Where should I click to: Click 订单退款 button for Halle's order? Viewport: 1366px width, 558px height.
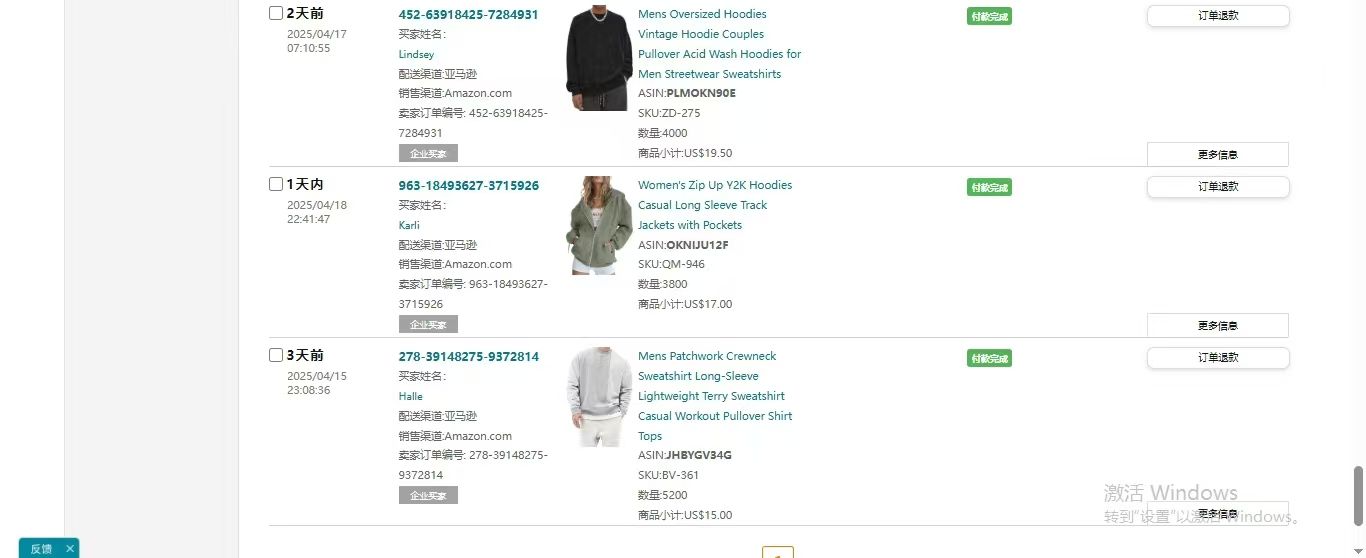tap(1218, 358)
